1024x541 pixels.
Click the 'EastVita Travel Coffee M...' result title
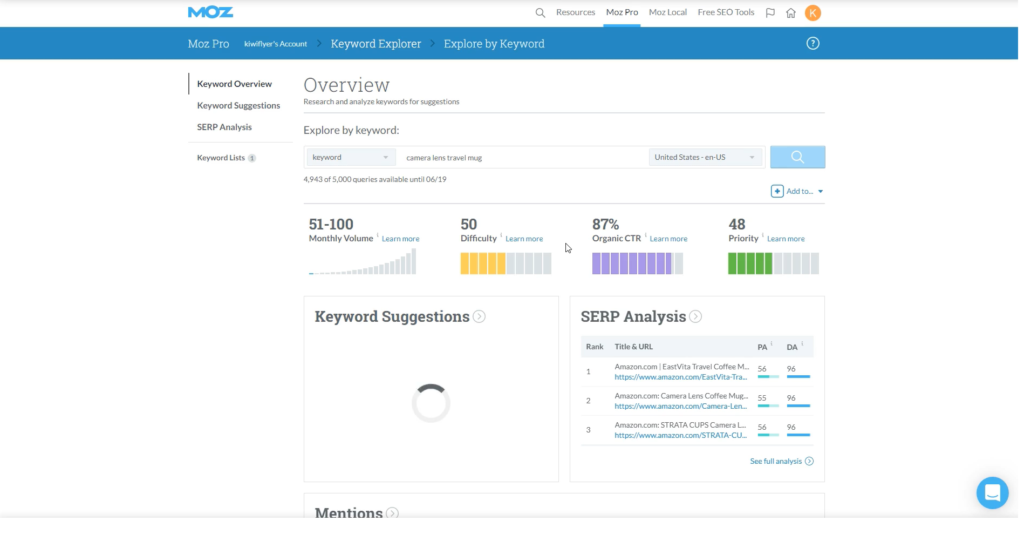pos(682,367)
